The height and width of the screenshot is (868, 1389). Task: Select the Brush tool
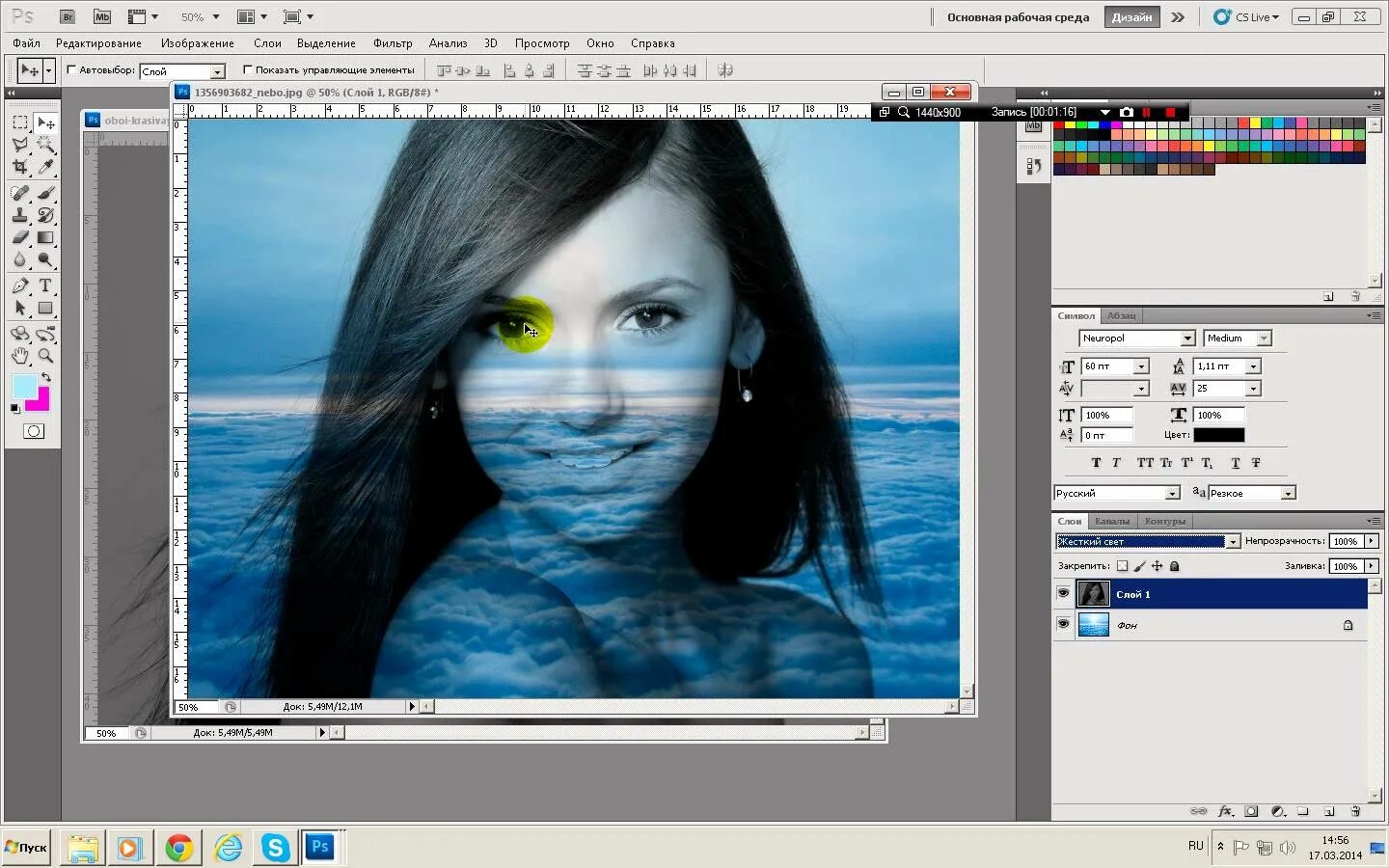[x=45, y=193]
